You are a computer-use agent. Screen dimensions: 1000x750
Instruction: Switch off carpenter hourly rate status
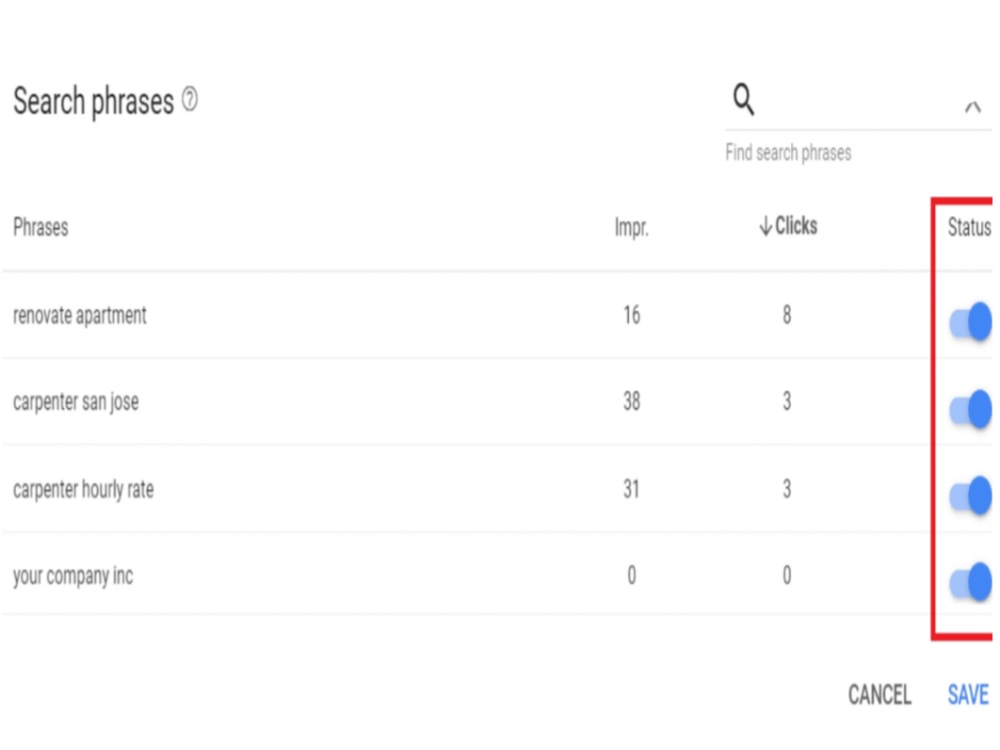(971, 496)
